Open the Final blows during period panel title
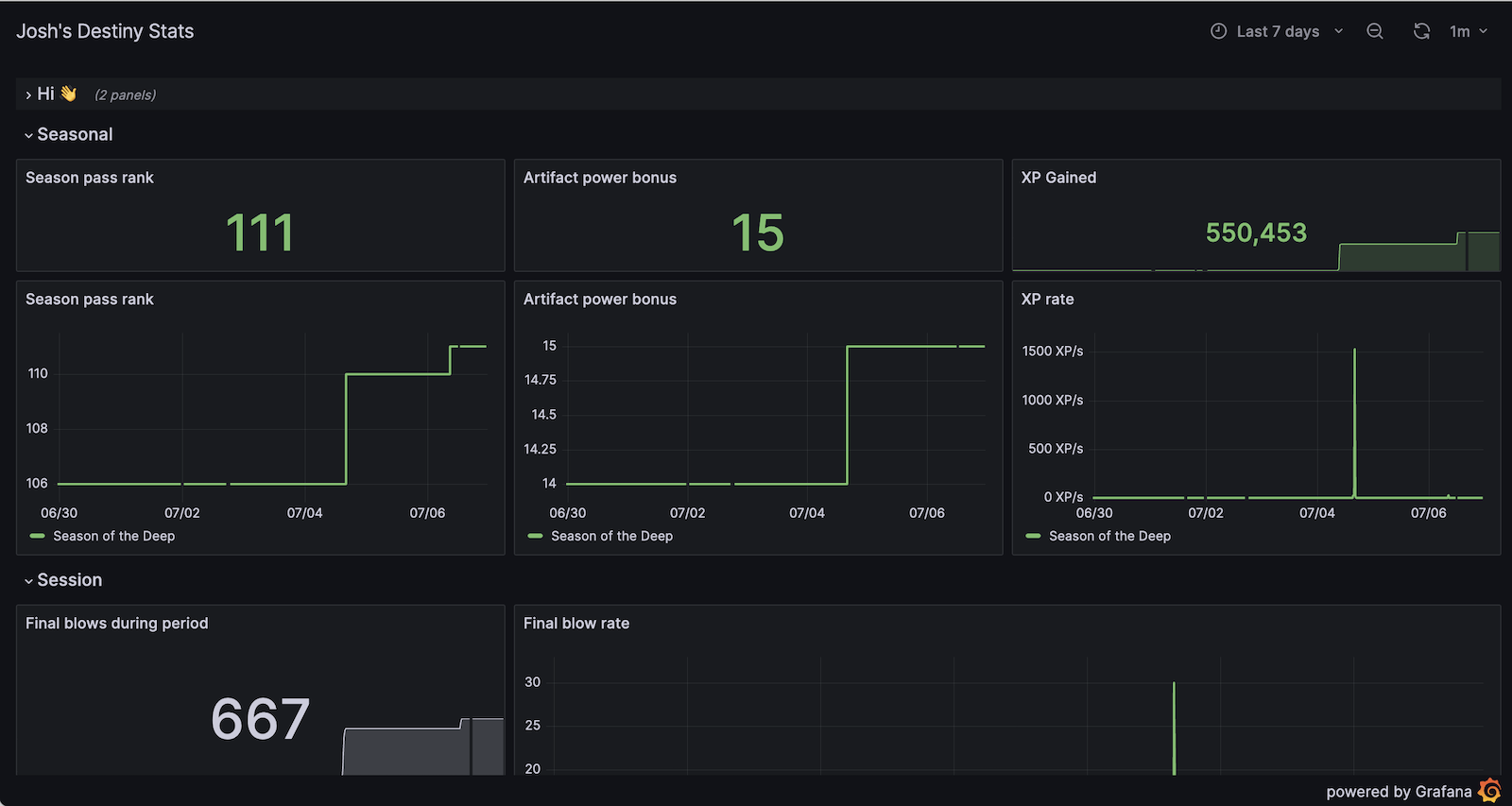 coord(117,624)
